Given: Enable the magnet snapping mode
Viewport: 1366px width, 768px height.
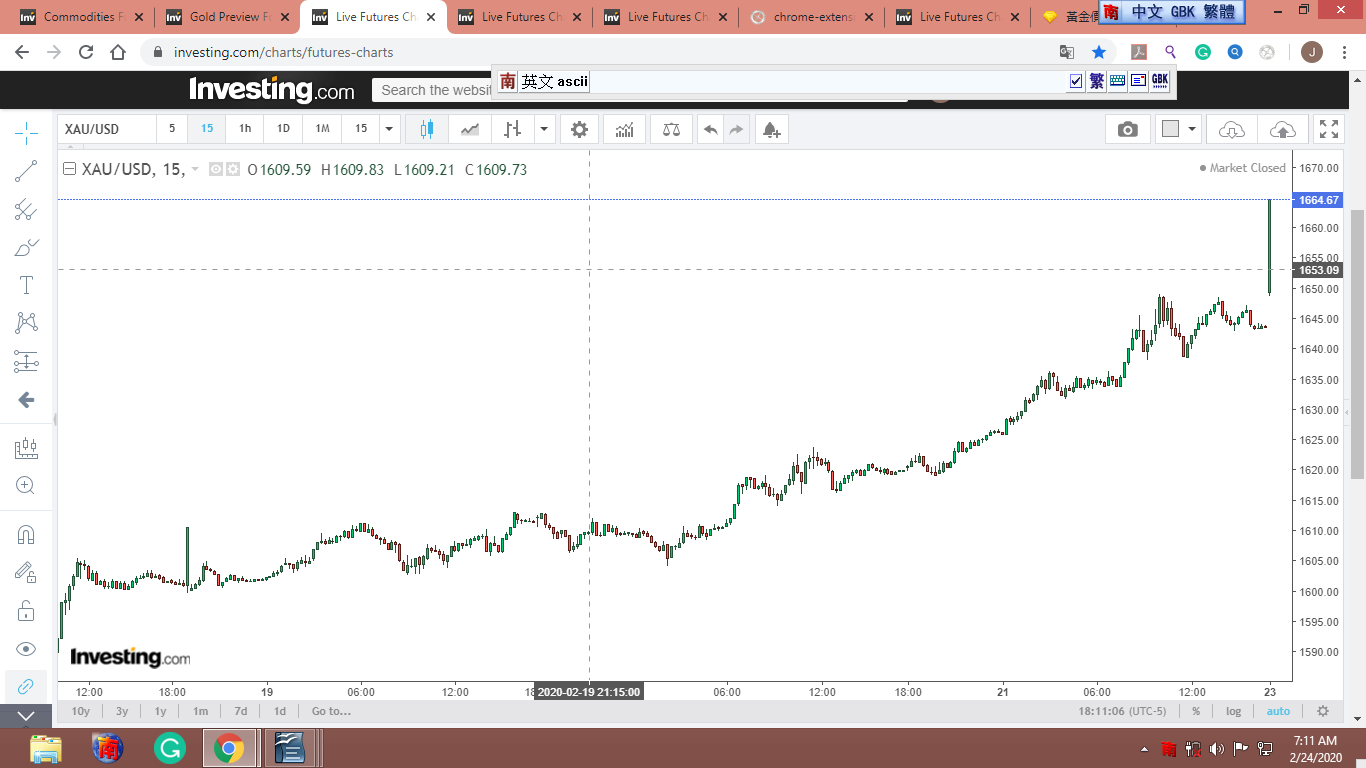Looking at the screenshot, I should point(26,534).
